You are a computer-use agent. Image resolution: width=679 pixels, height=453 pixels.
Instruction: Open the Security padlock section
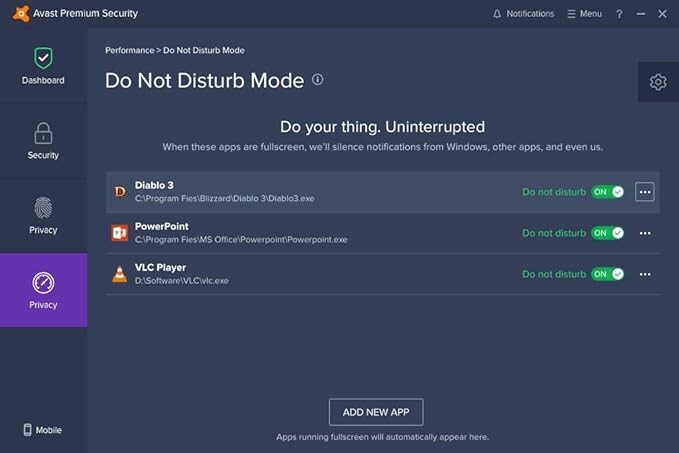[x=43, y=134]
